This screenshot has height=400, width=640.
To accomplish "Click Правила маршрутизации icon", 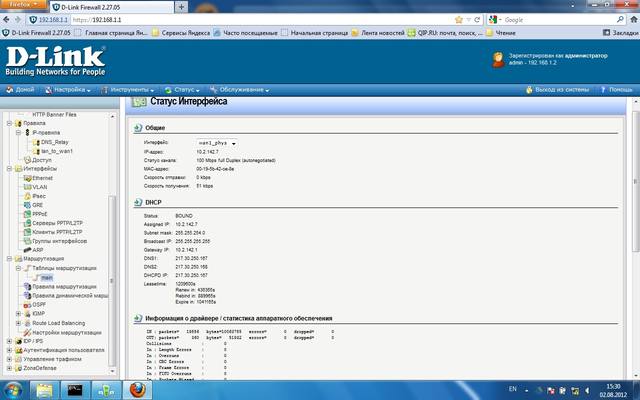I will pos(27,287).
